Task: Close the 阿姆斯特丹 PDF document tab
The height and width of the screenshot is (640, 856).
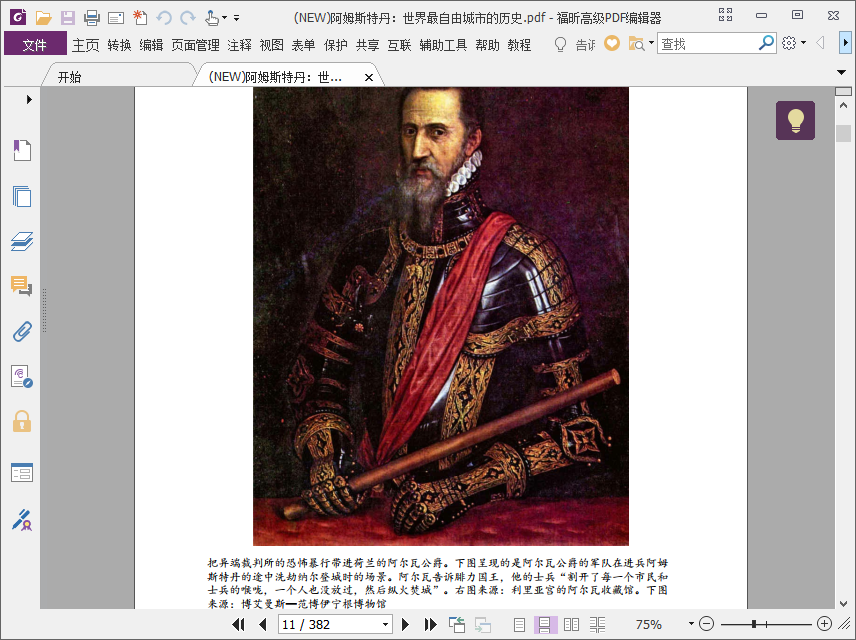Action: pos(369,78)
